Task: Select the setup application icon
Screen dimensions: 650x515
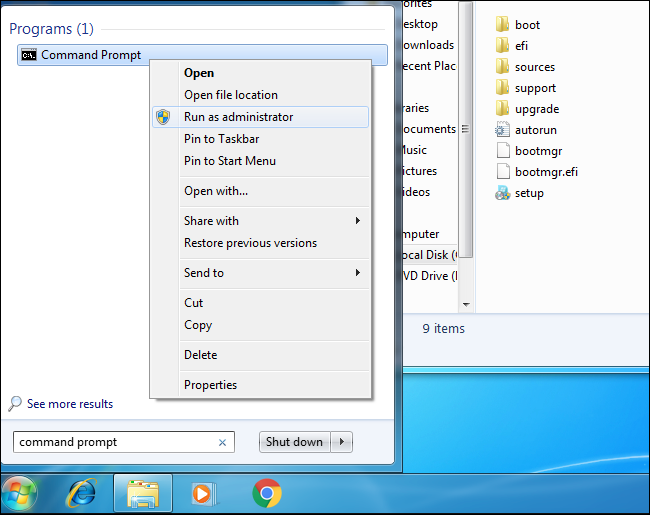Action: click(x=502, y=193)
